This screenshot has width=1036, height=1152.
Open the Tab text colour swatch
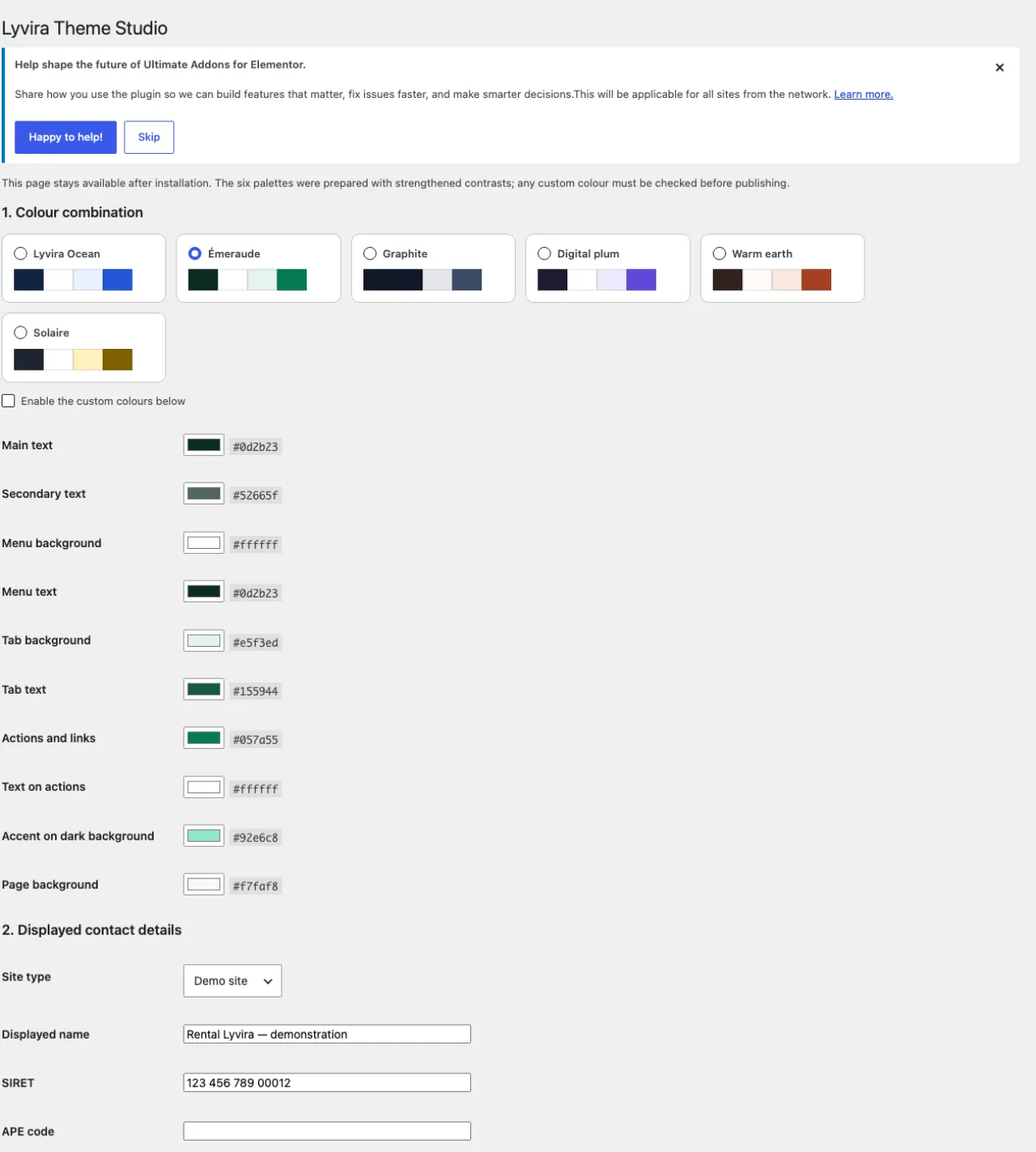(204, 690)
